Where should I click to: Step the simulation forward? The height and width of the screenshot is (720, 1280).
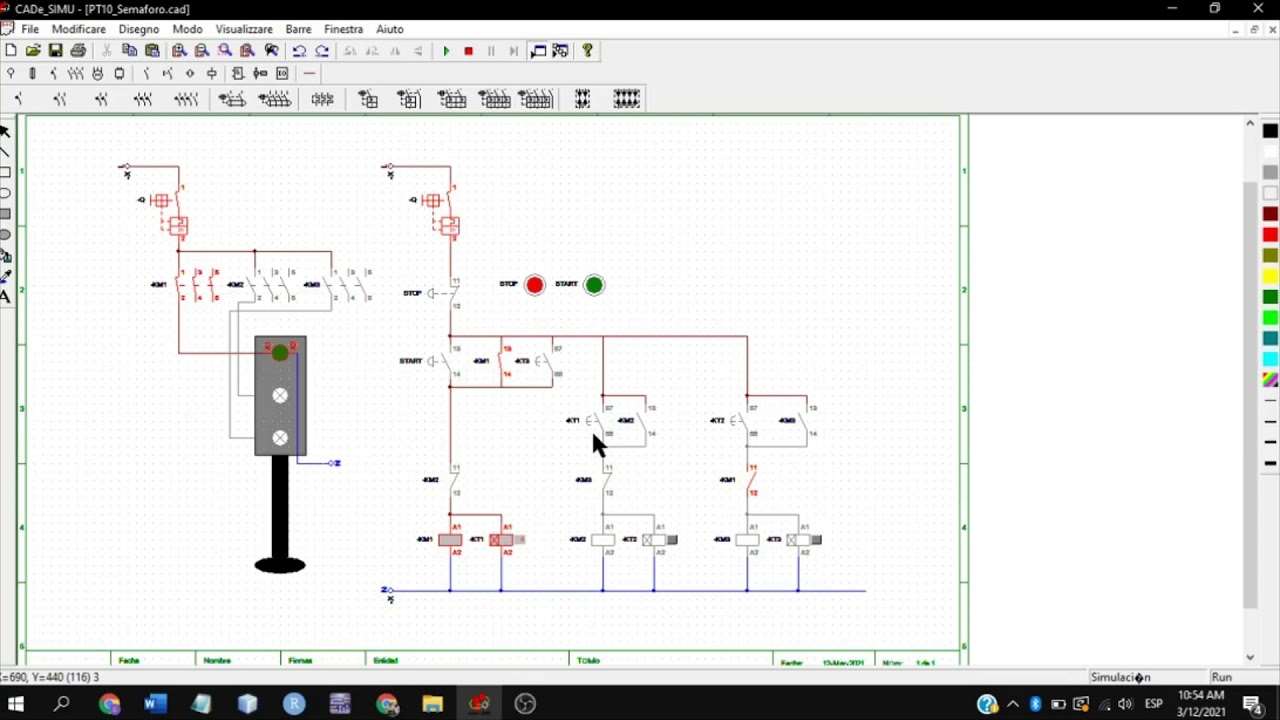click(x=514, y=51)
